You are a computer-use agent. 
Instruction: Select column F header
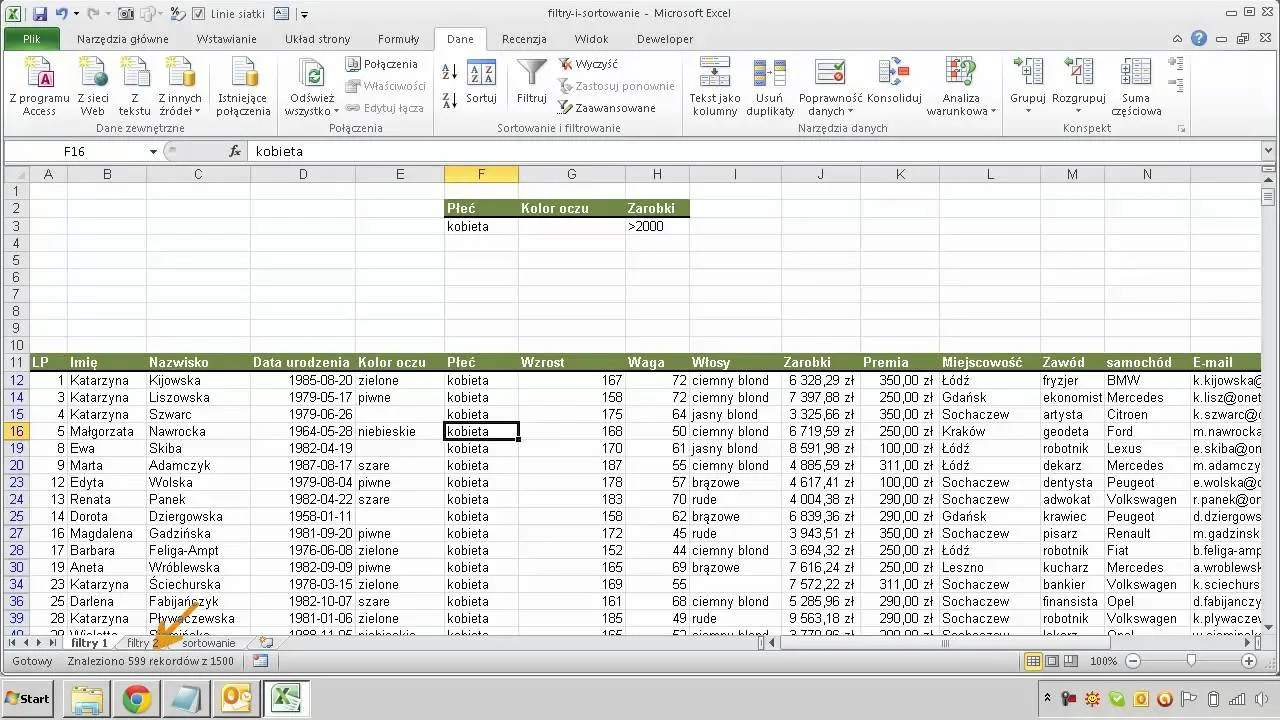pyautogui.click(x=481, y=174)
